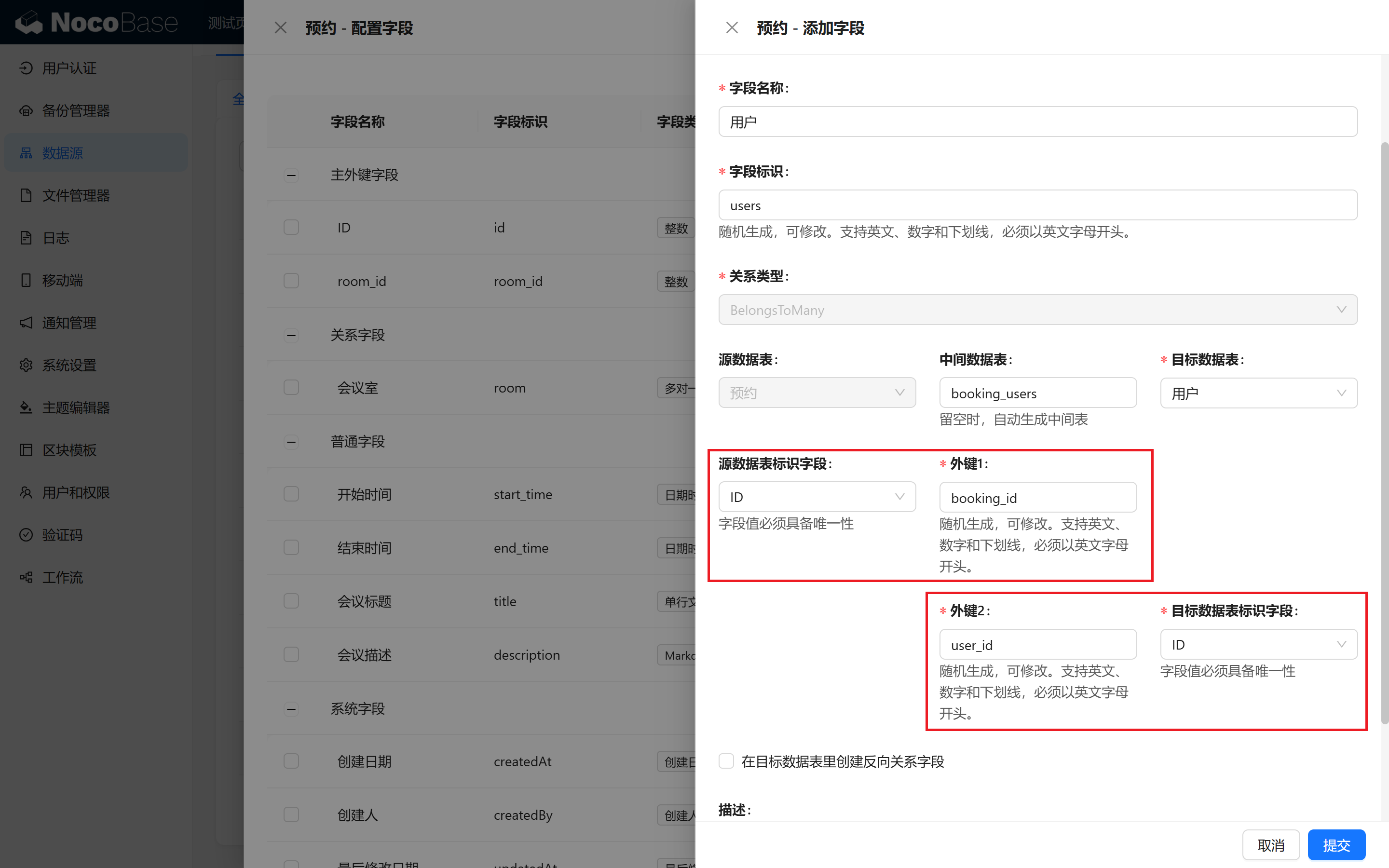Check the 会议标题 (title) field row checkbox
The width and height of the screenshot is (1389, 868).
(291, 601)
